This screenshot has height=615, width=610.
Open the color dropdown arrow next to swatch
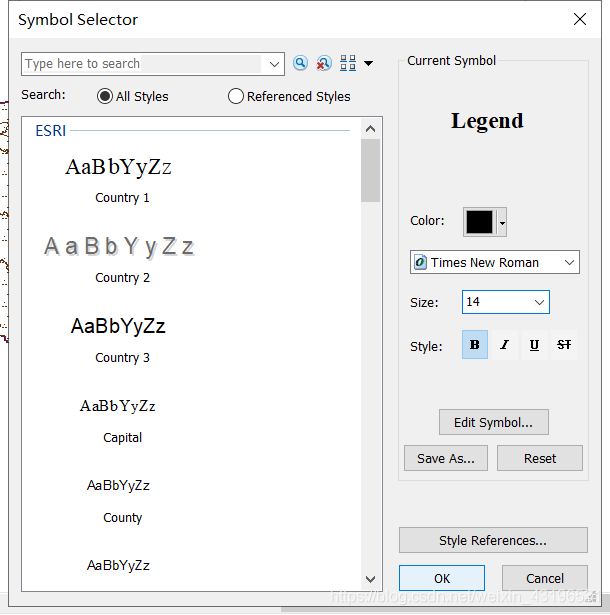502,222
